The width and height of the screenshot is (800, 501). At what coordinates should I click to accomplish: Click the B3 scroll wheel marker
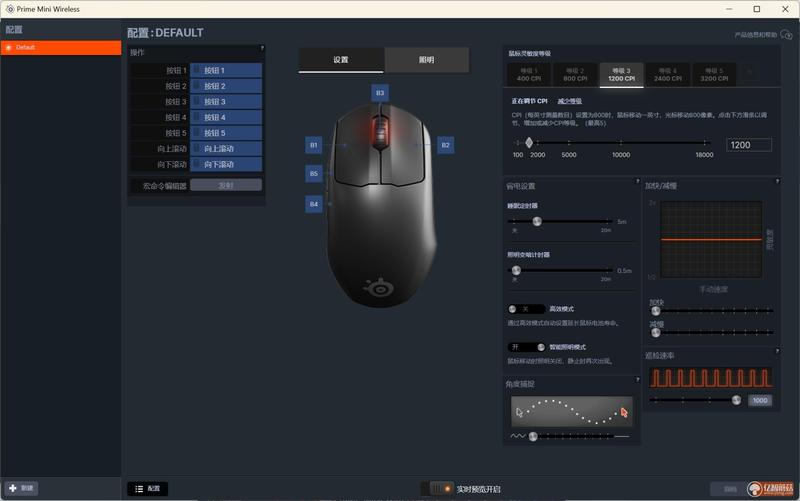(x=380, y=93)
